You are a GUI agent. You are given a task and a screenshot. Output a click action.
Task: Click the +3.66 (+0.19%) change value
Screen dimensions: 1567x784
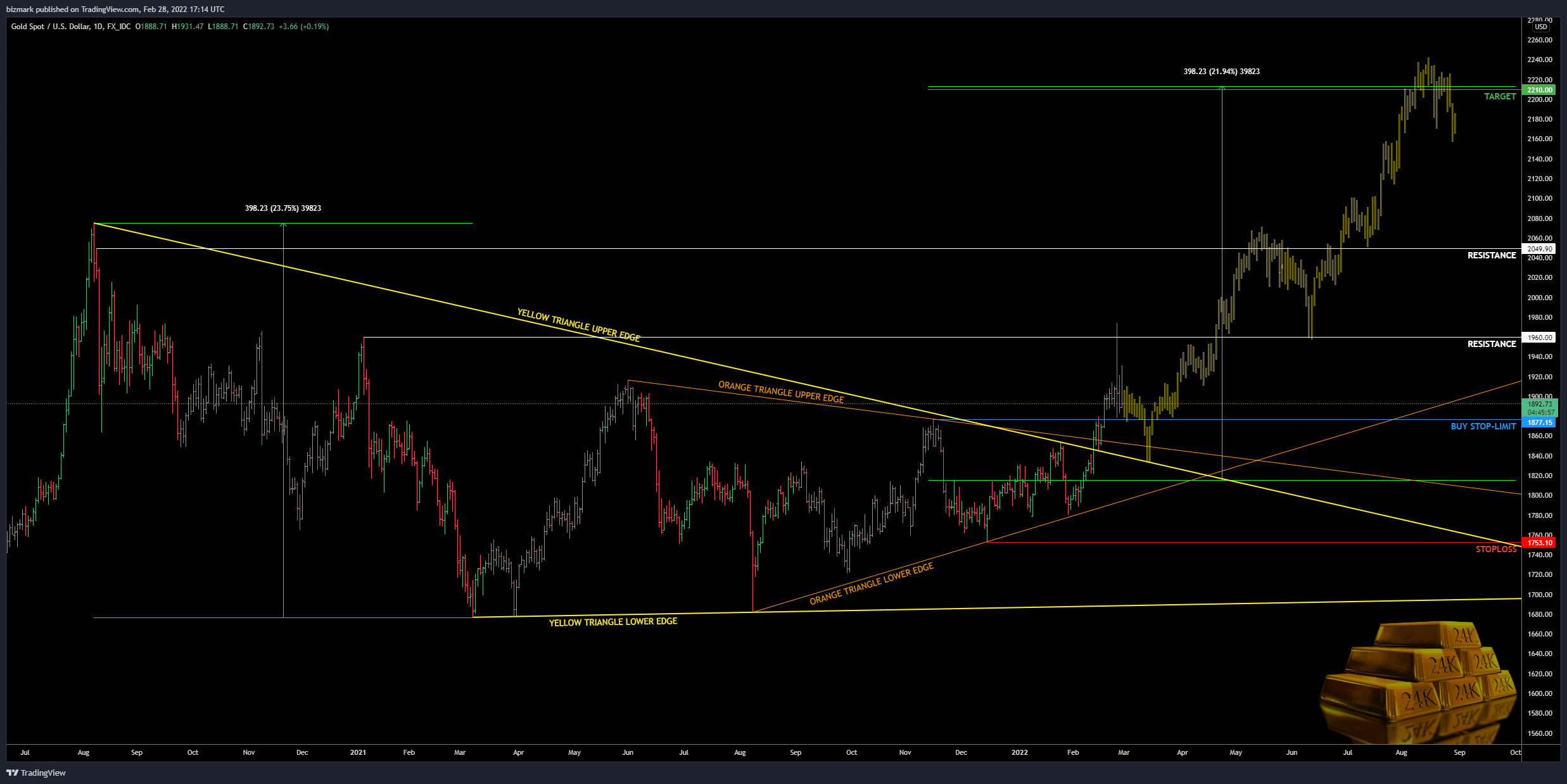coord(304,27)
